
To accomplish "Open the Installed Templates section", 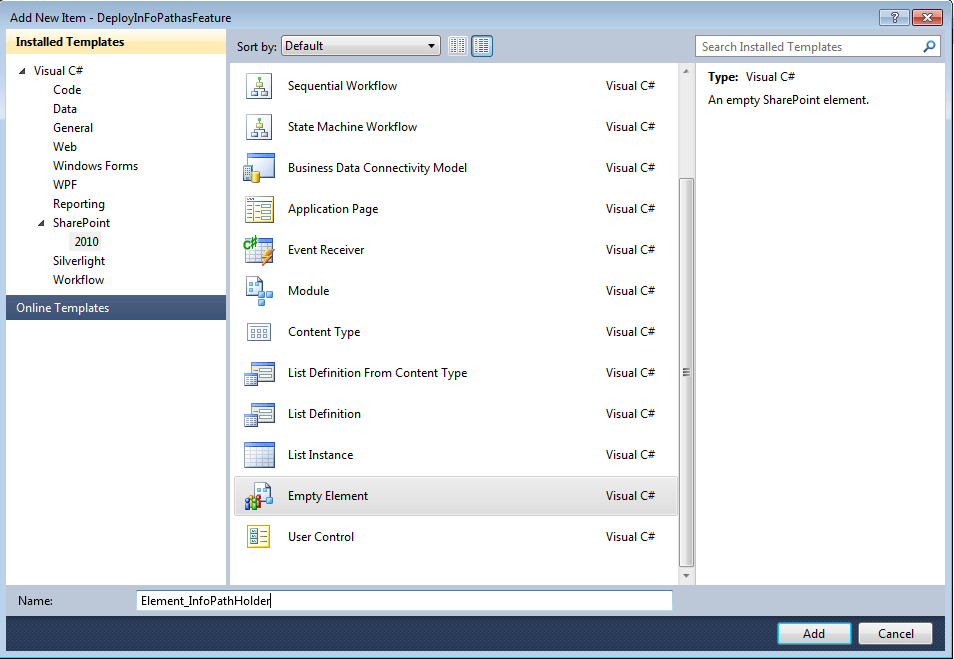I will coord(116,42).
